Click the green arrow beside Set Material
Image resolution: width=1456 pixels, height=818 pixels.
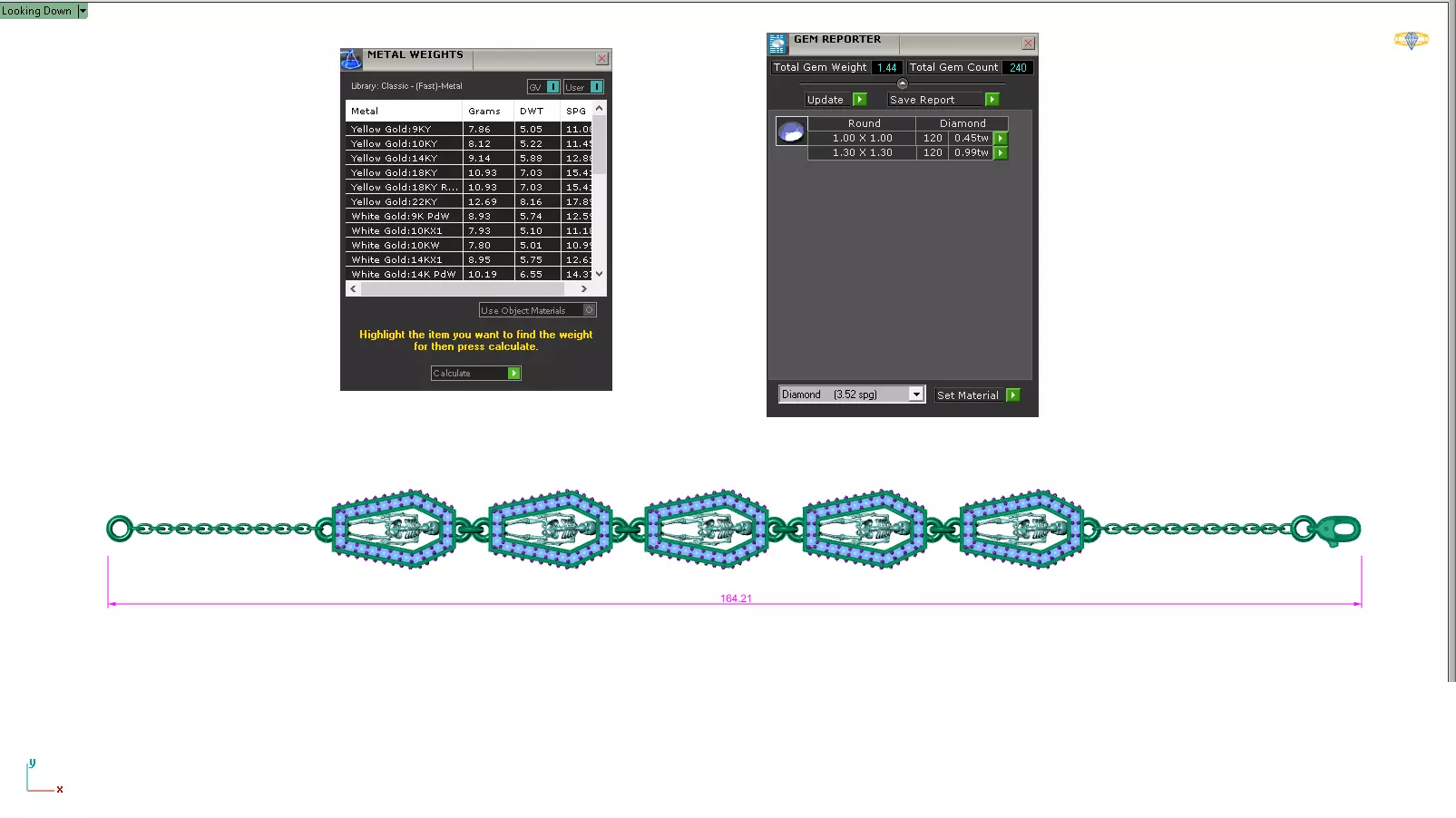click(x=1013, y=395)
